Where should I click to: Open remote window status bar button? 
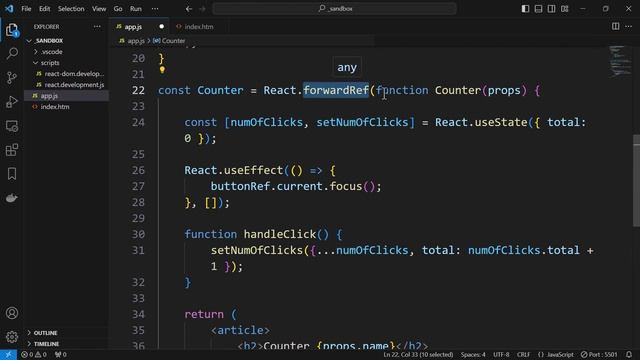8,355
